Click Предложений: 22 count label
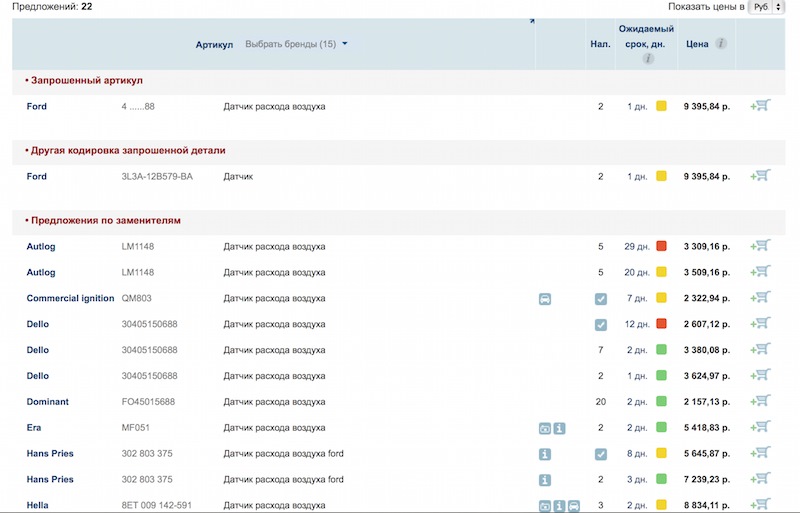 coord(52,7)
